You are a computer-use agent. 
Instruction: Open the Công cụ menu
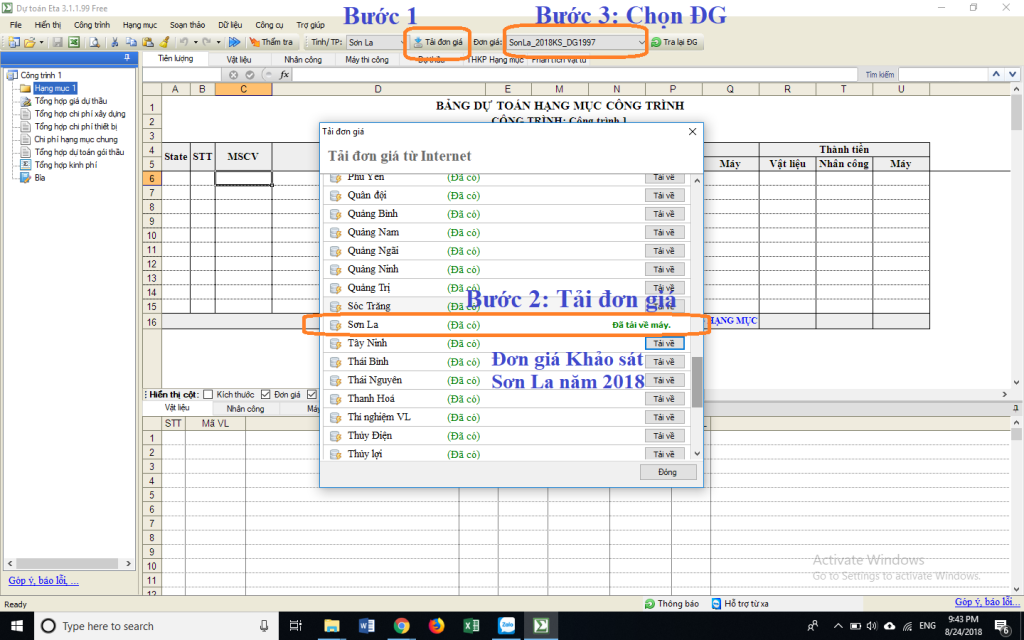pyautogui.click(x=269, y=23)
